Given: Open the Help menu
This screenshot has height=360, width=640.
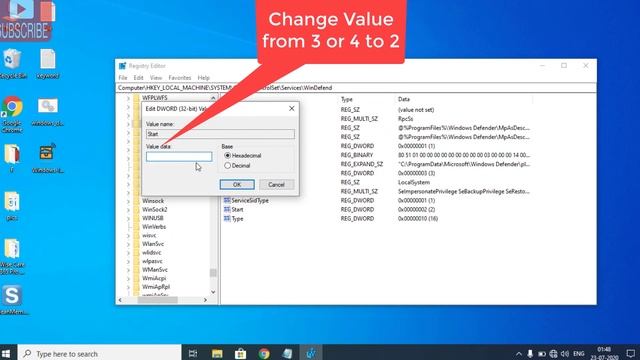Looking at the screenshot, I should (x=203, y=78).
